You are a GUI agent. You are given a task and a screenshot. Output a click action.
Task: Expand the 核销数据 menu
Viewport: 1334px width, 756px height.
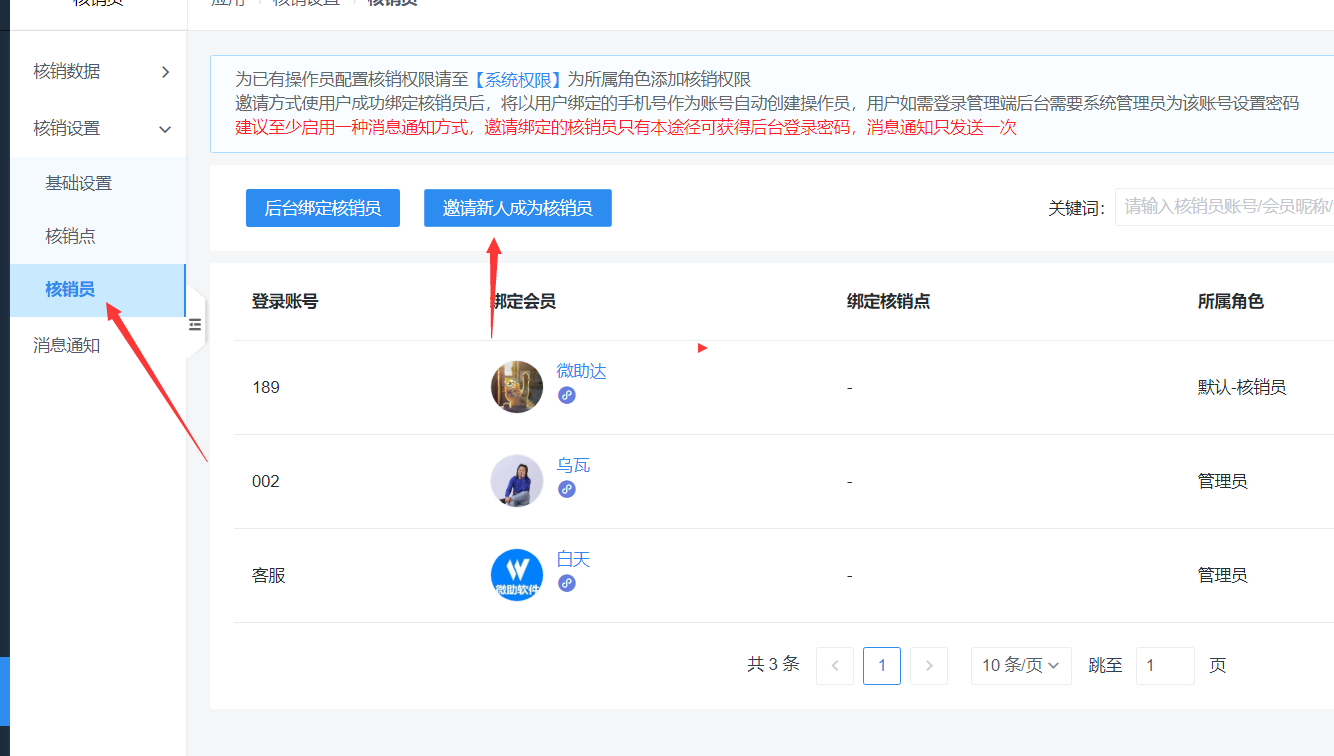(x=98, y=71)
